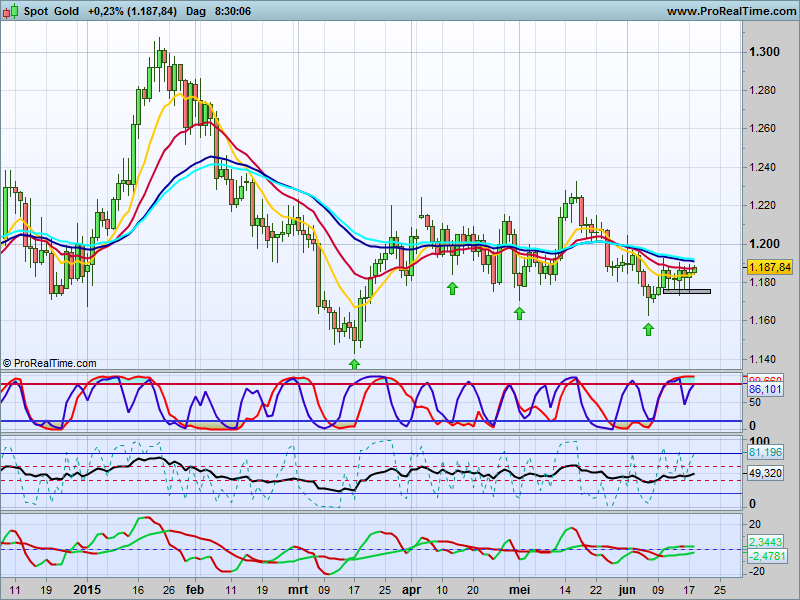Select the feb month label on the date axis
Screen dimensions: 800x600
click(195, 590)
